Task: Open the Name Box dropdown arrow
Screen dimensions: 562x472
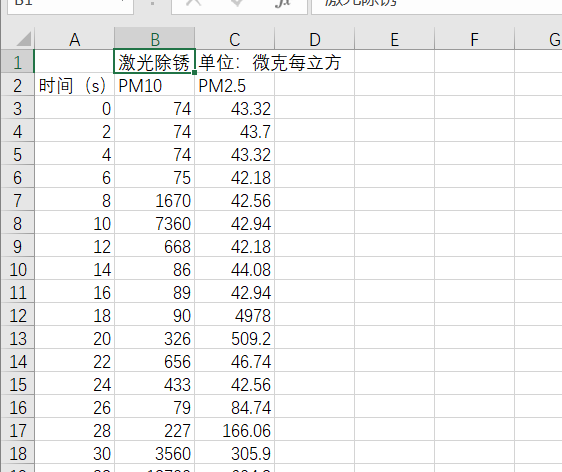Action: [123, 2]
